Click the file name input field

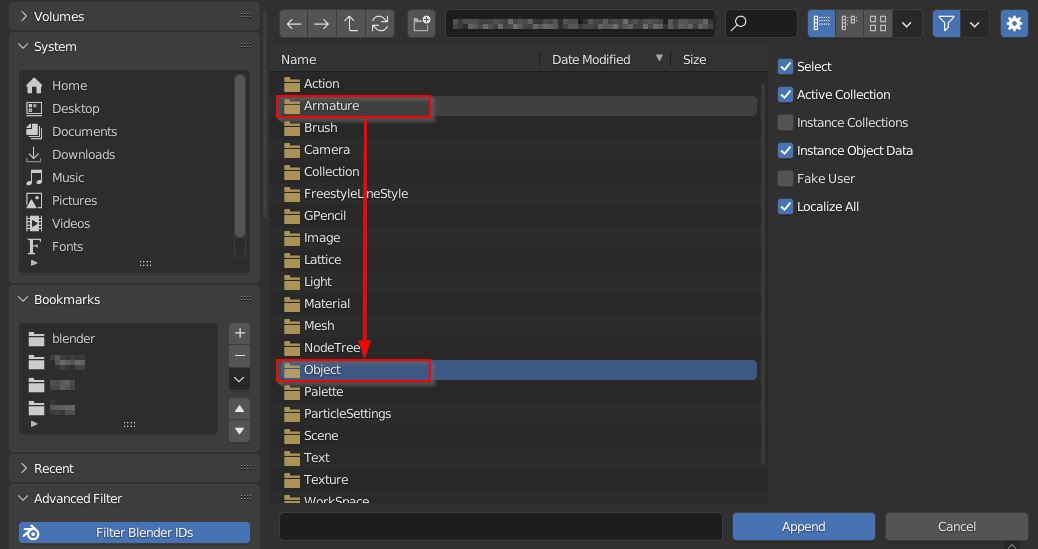point(500,526)
